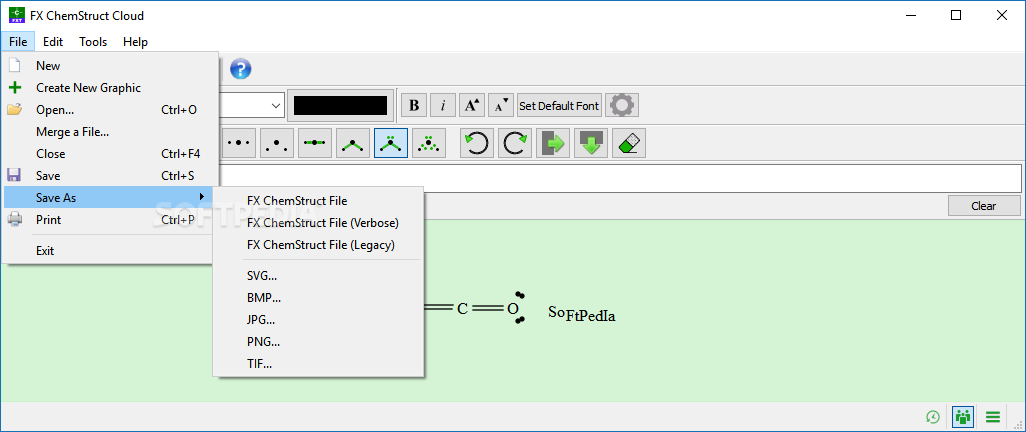Export as BMP...
1026x432 pixels.
point(319,298)
